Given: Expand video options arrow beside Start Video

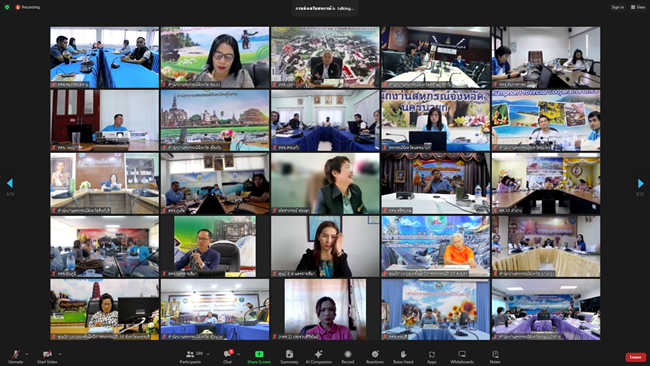Looking at the screenshot, I should pos(60,354).
